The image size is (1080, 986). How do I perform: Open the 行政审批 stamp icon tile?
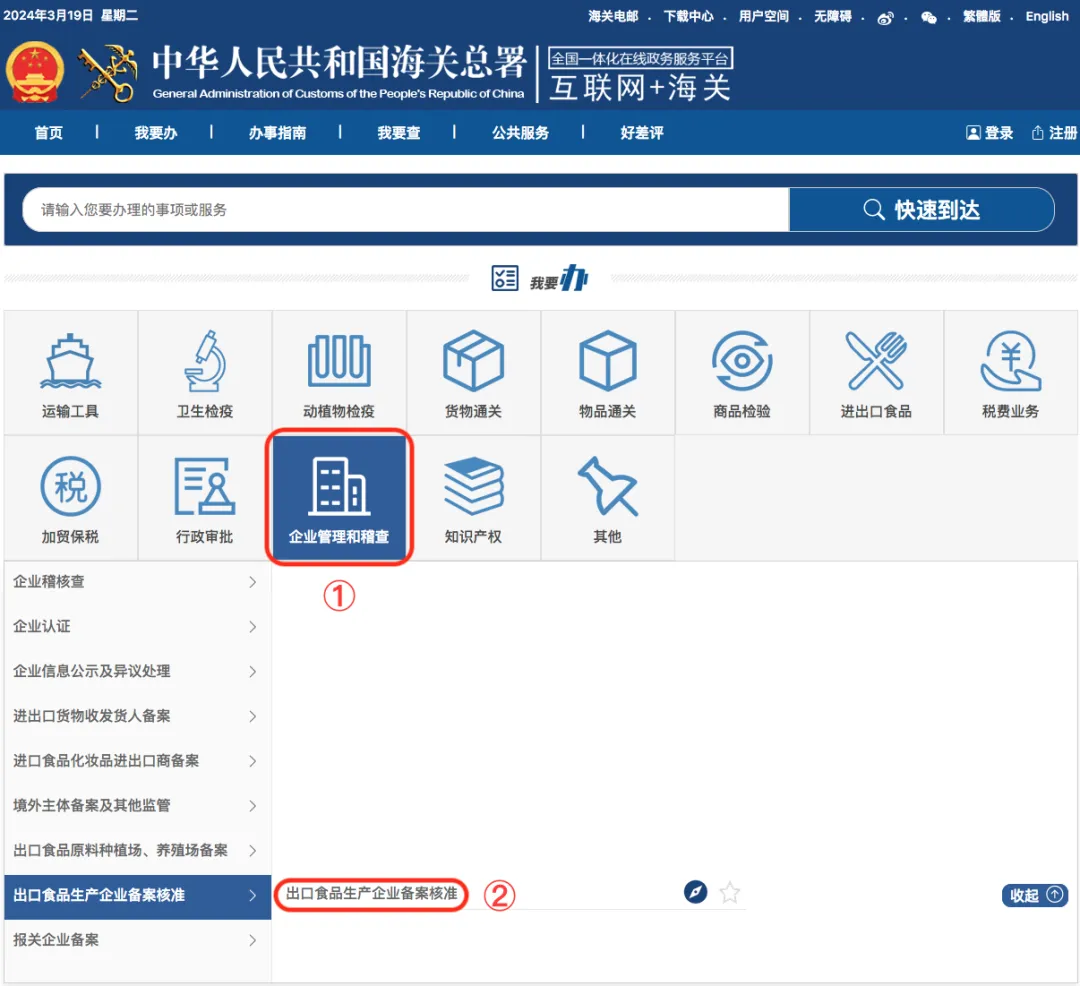(x=205, y=498)
